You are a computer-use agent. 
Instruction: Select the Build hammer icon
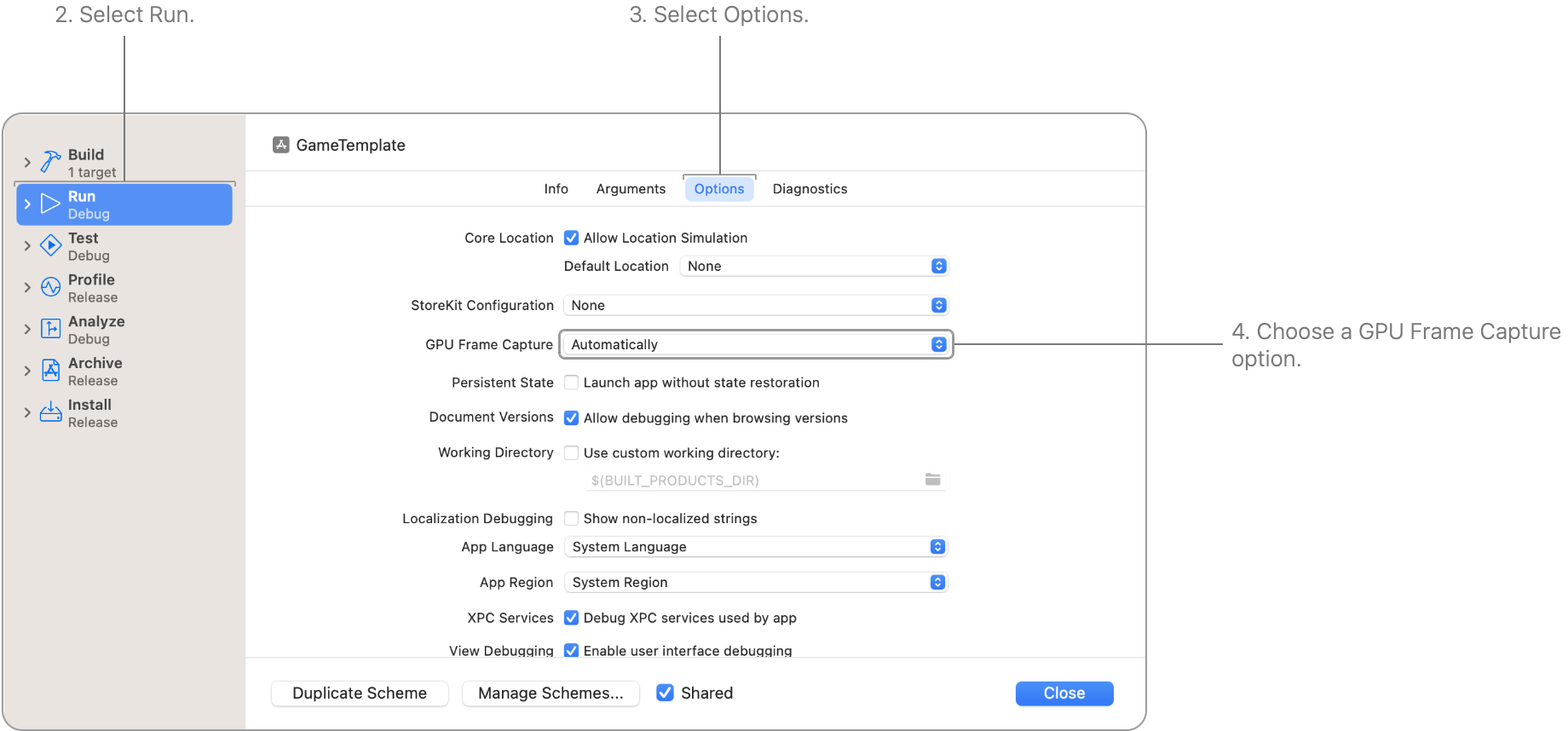49,160
